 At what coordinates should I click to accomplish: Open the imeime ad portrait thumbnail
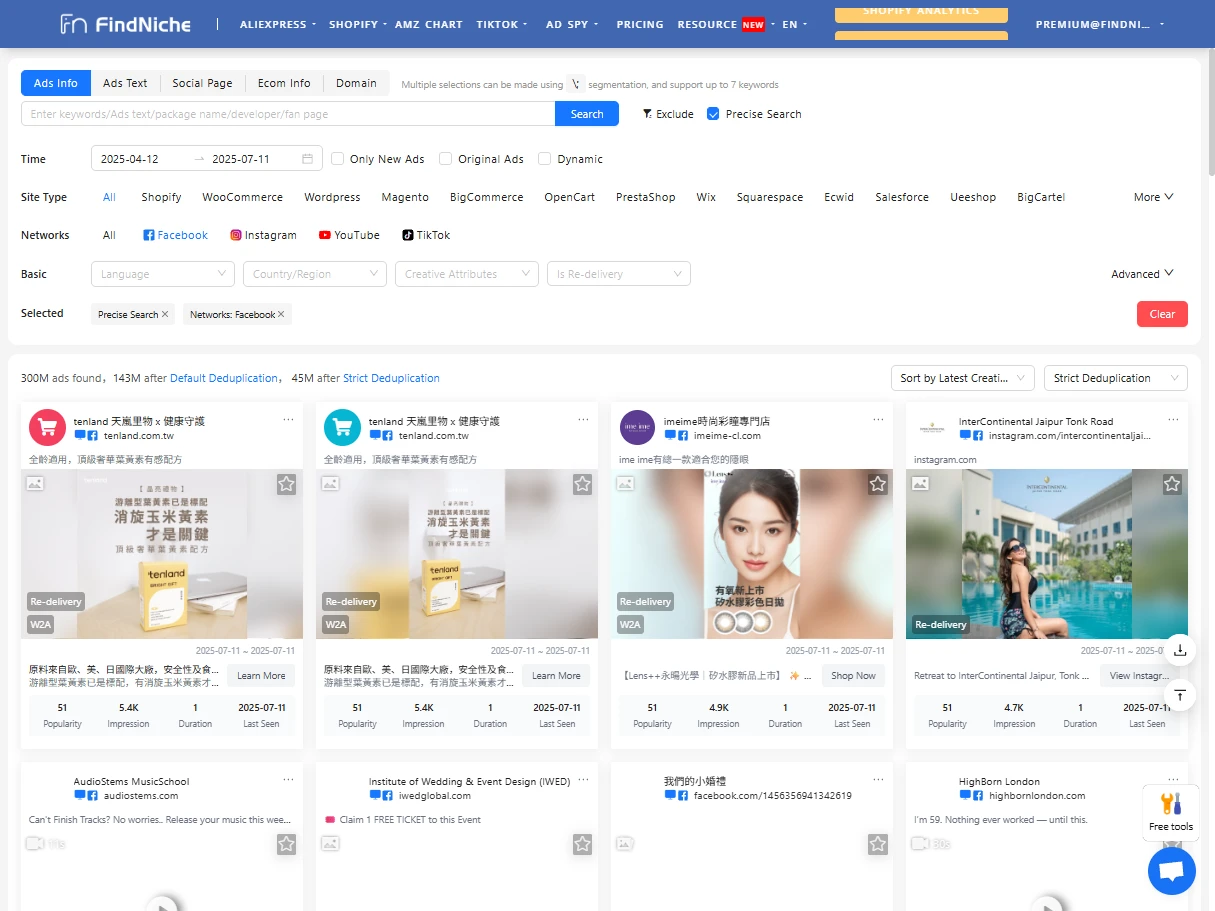[x=752, y=554]
